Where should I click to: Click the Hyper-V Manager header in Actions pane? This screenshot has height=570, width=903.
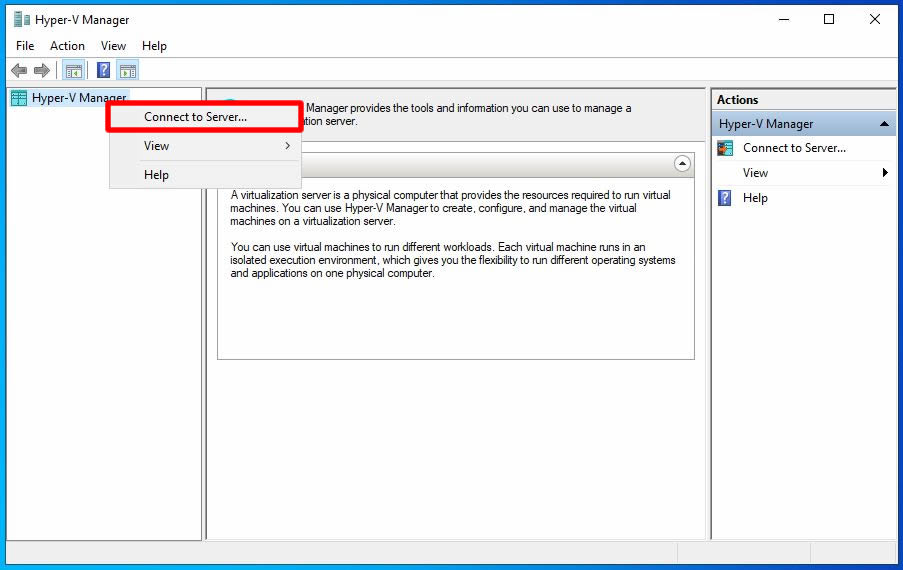(x=803, y=124)
